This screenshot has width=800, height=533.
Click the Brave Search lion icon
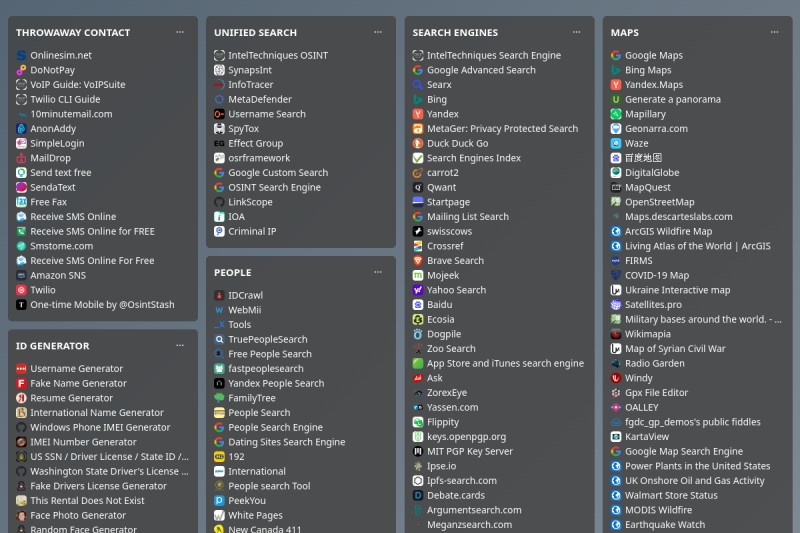418,261
